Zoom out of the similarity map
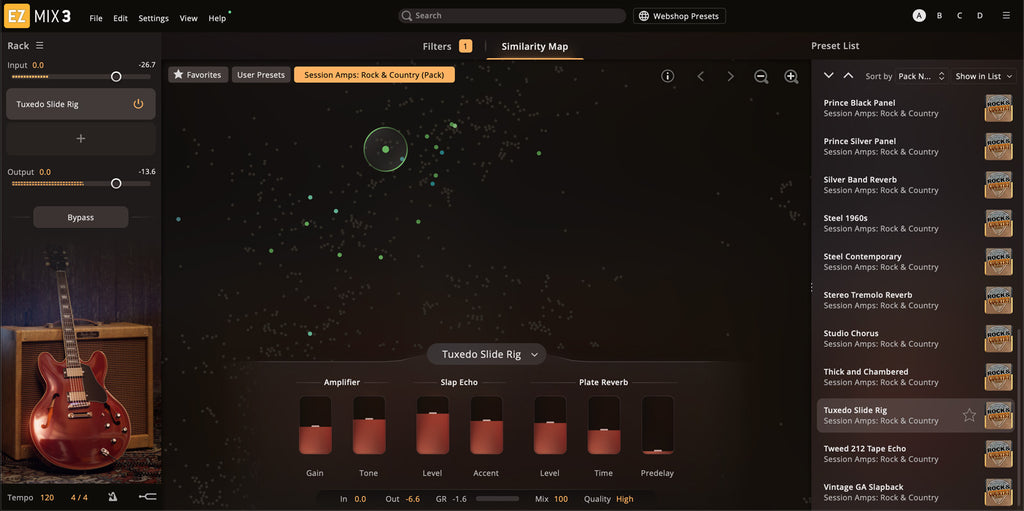This screenshot has height=511, width=1024. 761,76
